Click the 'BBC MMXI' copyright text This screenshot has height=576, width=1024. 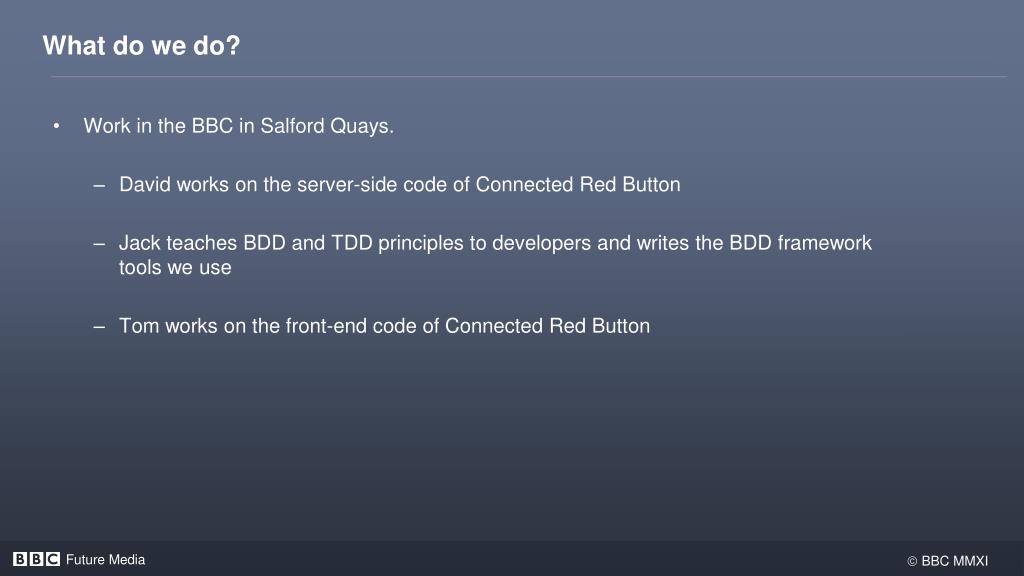point(954,561)
